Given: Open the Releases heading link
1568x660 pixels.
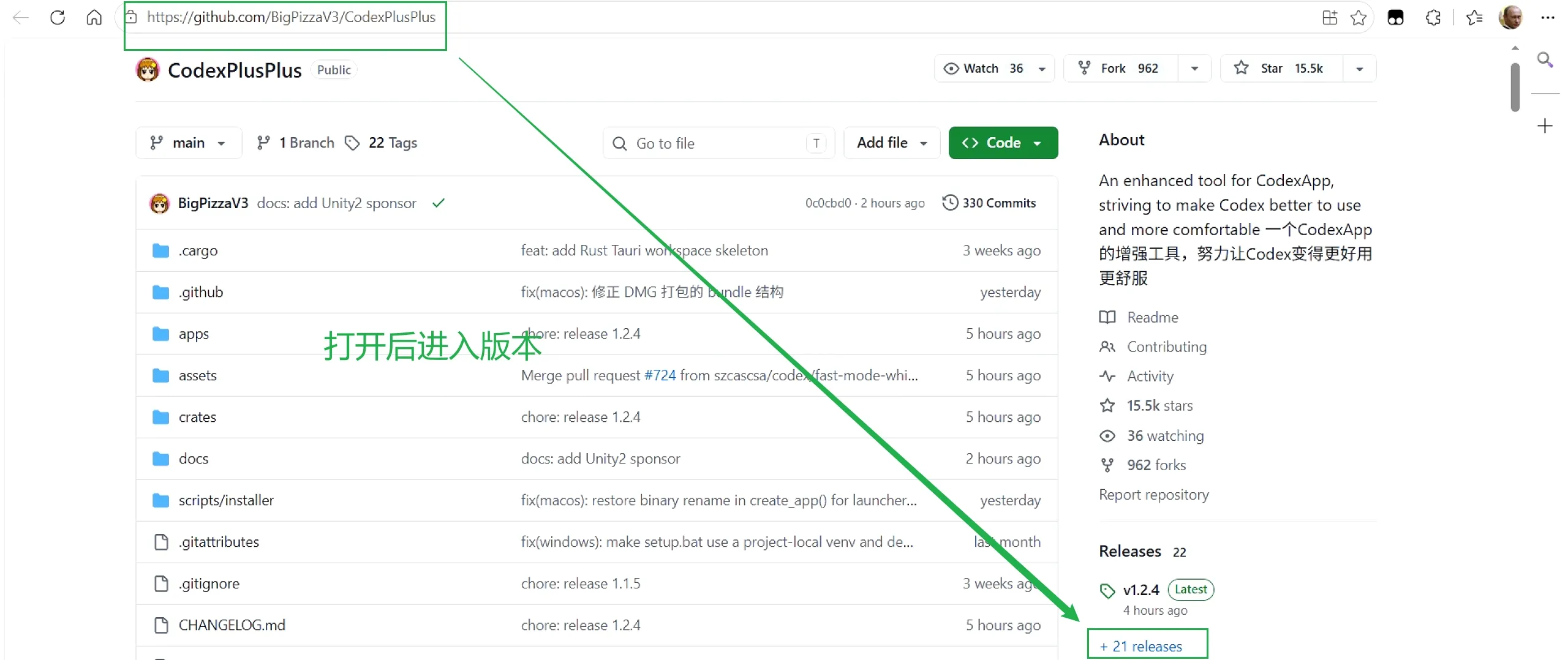Looking at the screenshot, I should pyautogui.click(x=1130, y=552).
